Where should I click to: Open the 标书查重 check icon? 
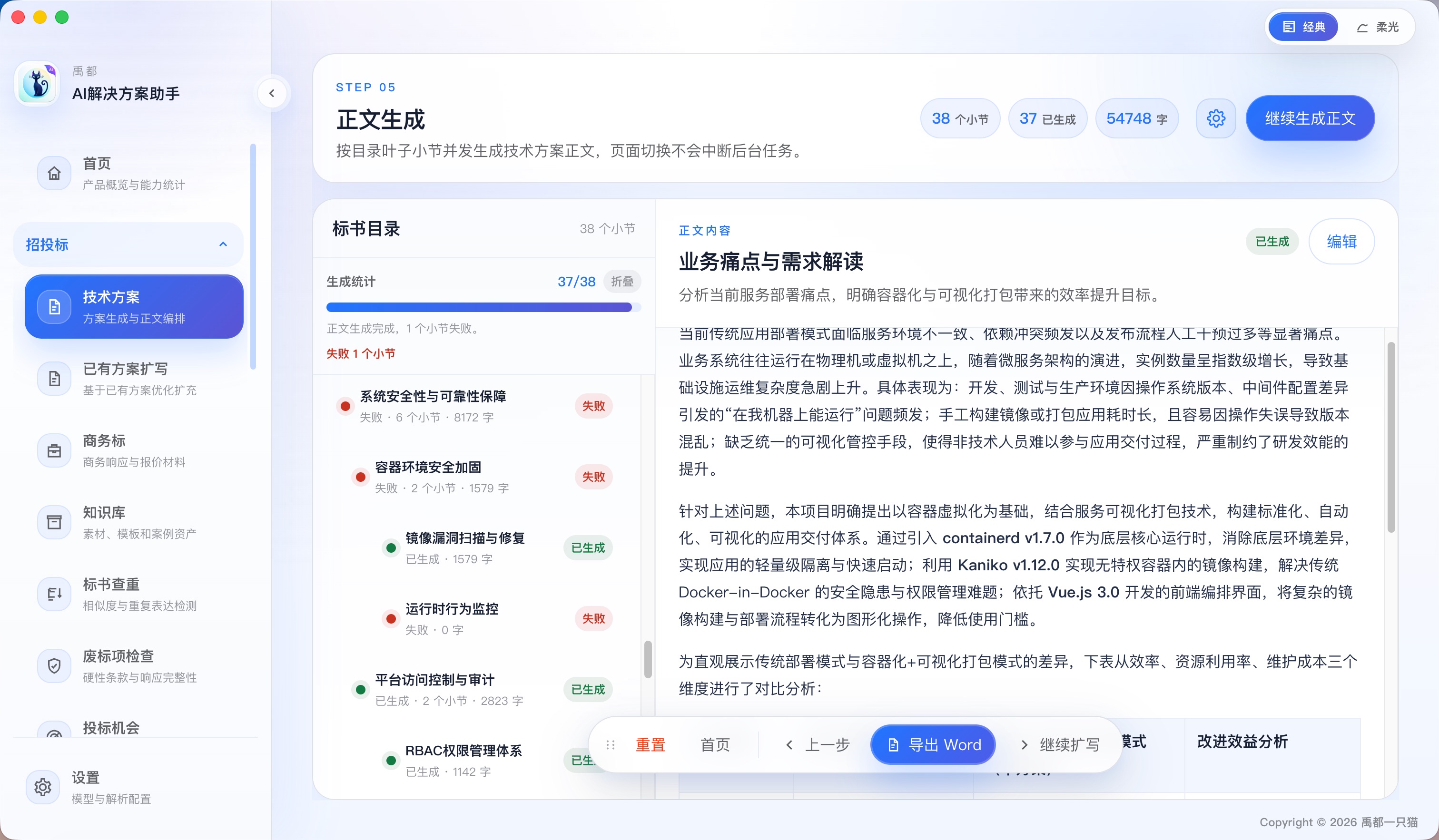pyautogui.click(x=54, y=594)
